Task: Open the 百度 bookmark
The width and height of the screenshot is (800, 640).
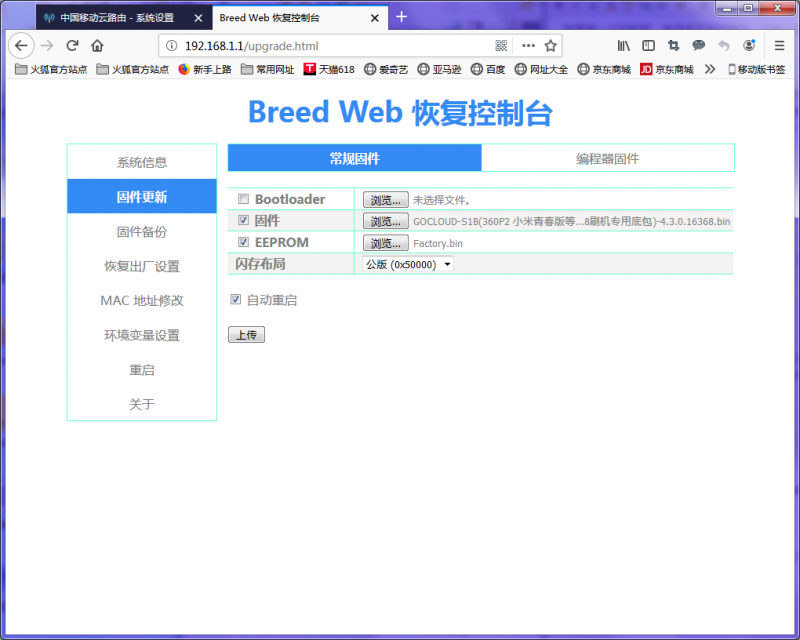Action: [488, 69]
